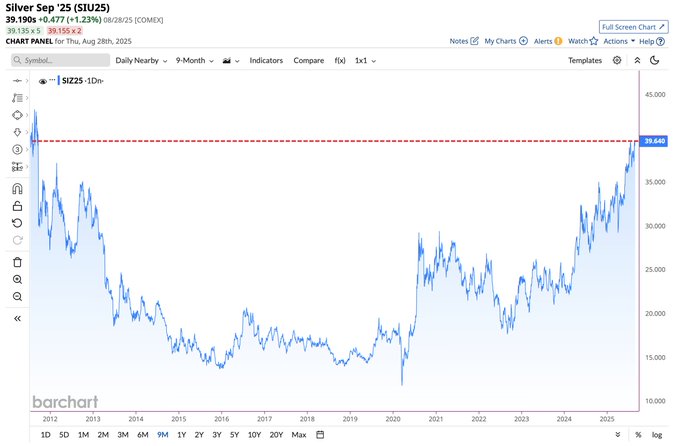Open the Daily Nearby dropdown
The height and width of the screenshot is (446, 679).
point(141,61)
